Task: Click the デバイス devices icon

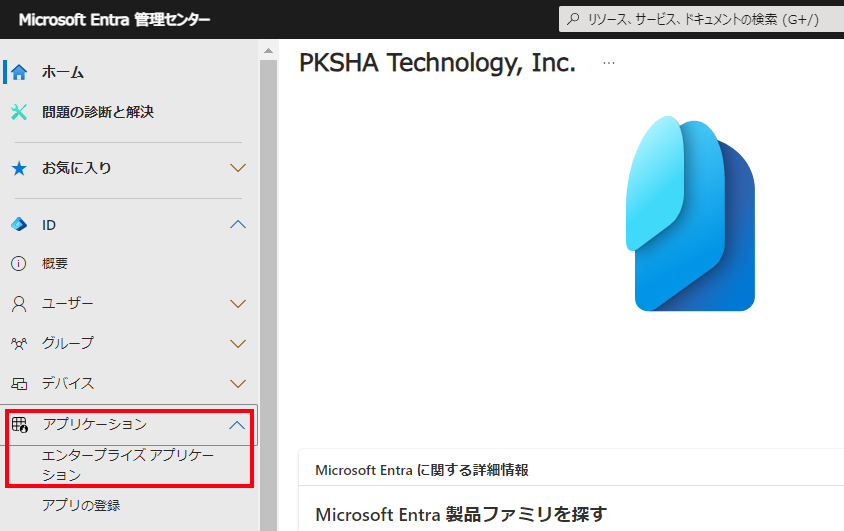Action: 19,384
